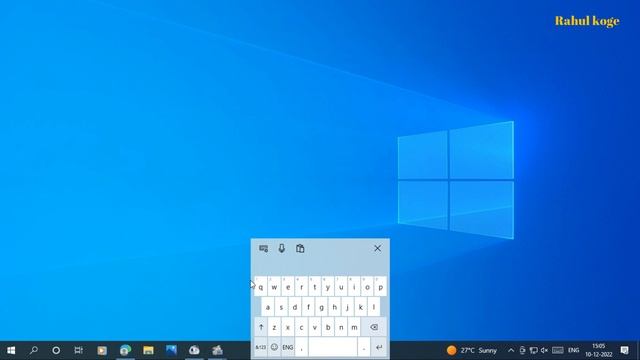Hit the Enter return key icon
The image size is (640, 360).
(379, 347)
